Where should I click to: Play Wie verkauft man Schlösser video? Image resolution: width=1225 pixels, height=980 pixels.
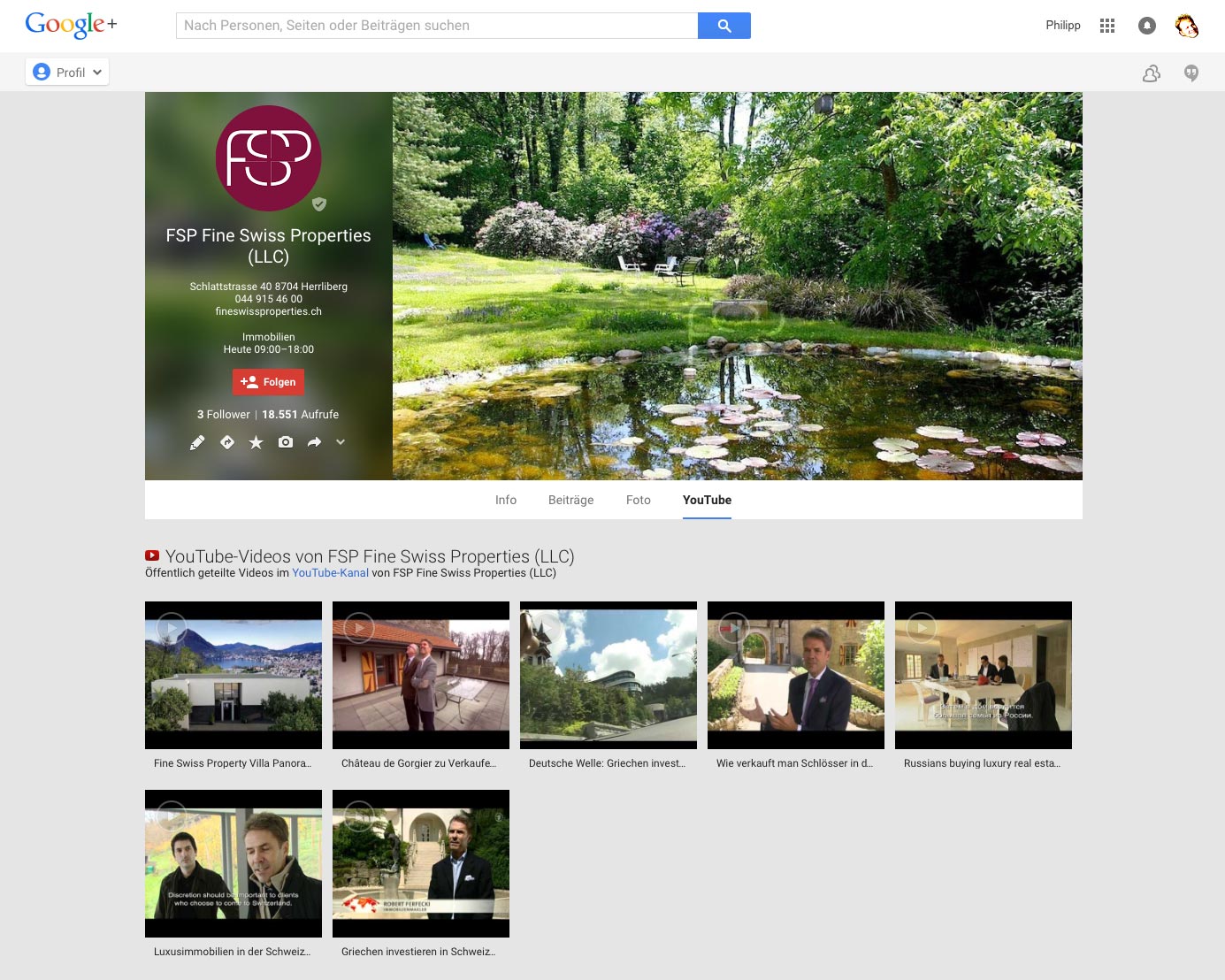[796, 675]
